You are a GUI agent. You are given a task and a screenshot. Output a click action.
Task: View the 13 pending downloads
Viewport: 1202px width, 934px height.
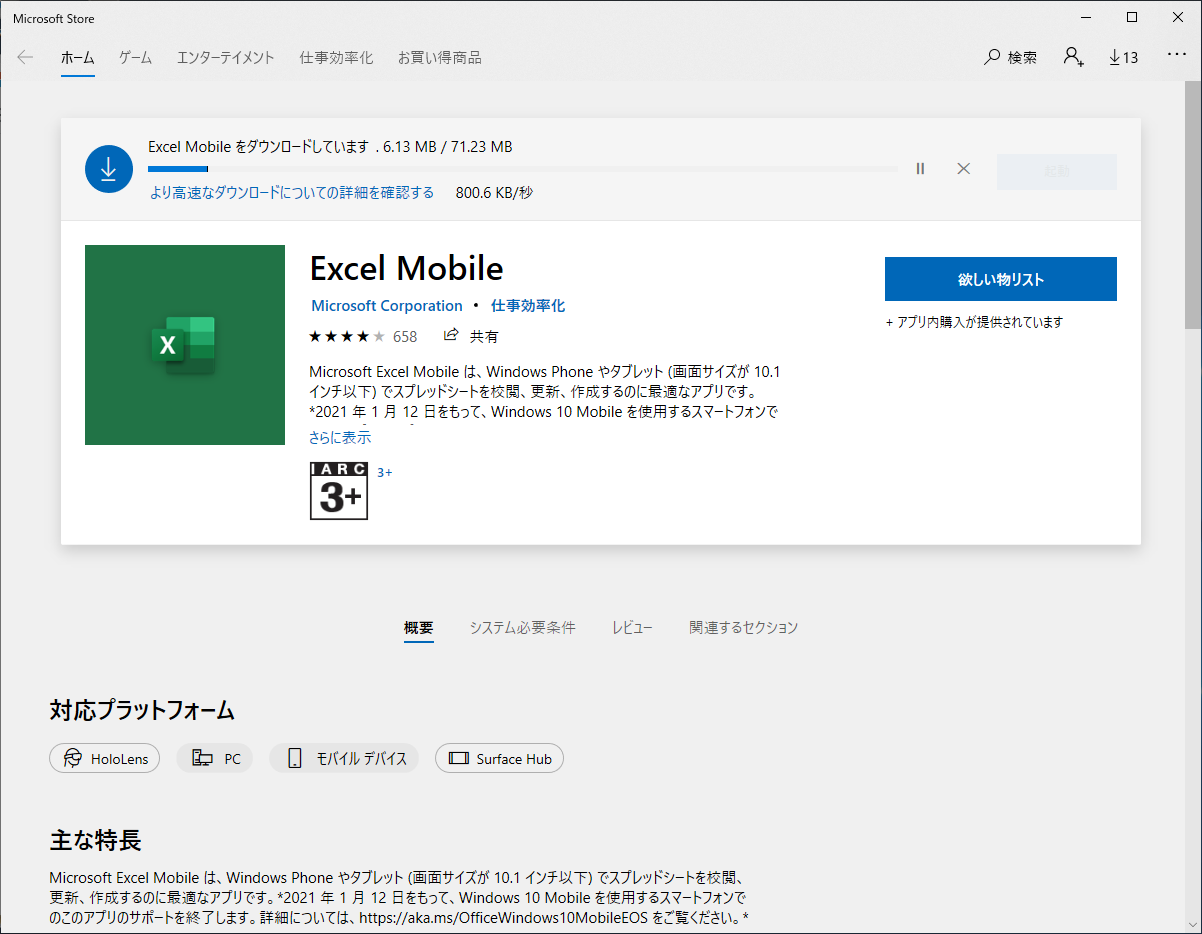click(x=1122, y=57)
